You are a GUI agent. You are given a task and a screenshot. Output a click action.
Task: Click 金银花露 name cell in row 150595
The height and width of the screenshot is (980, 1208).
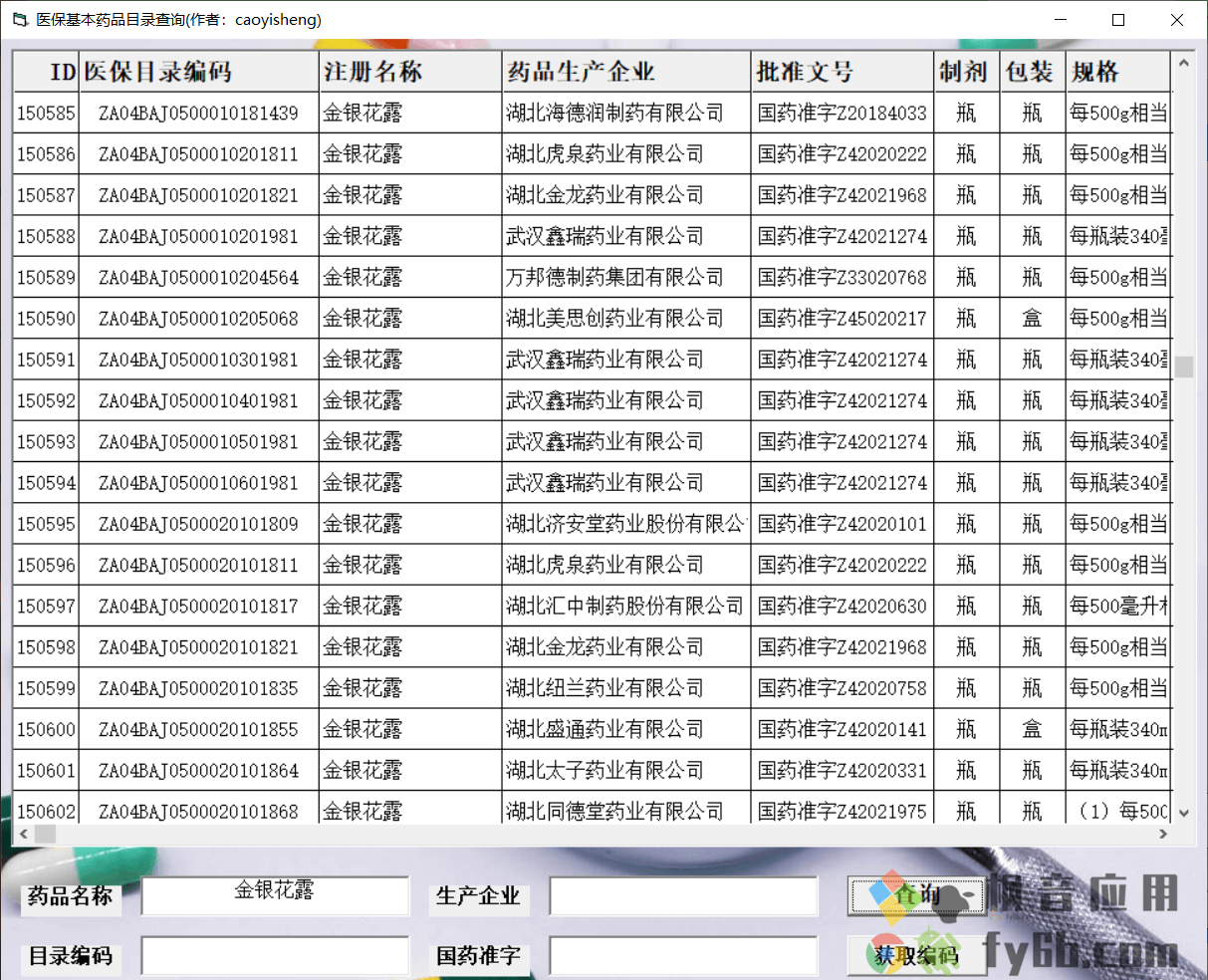(411, 524)
